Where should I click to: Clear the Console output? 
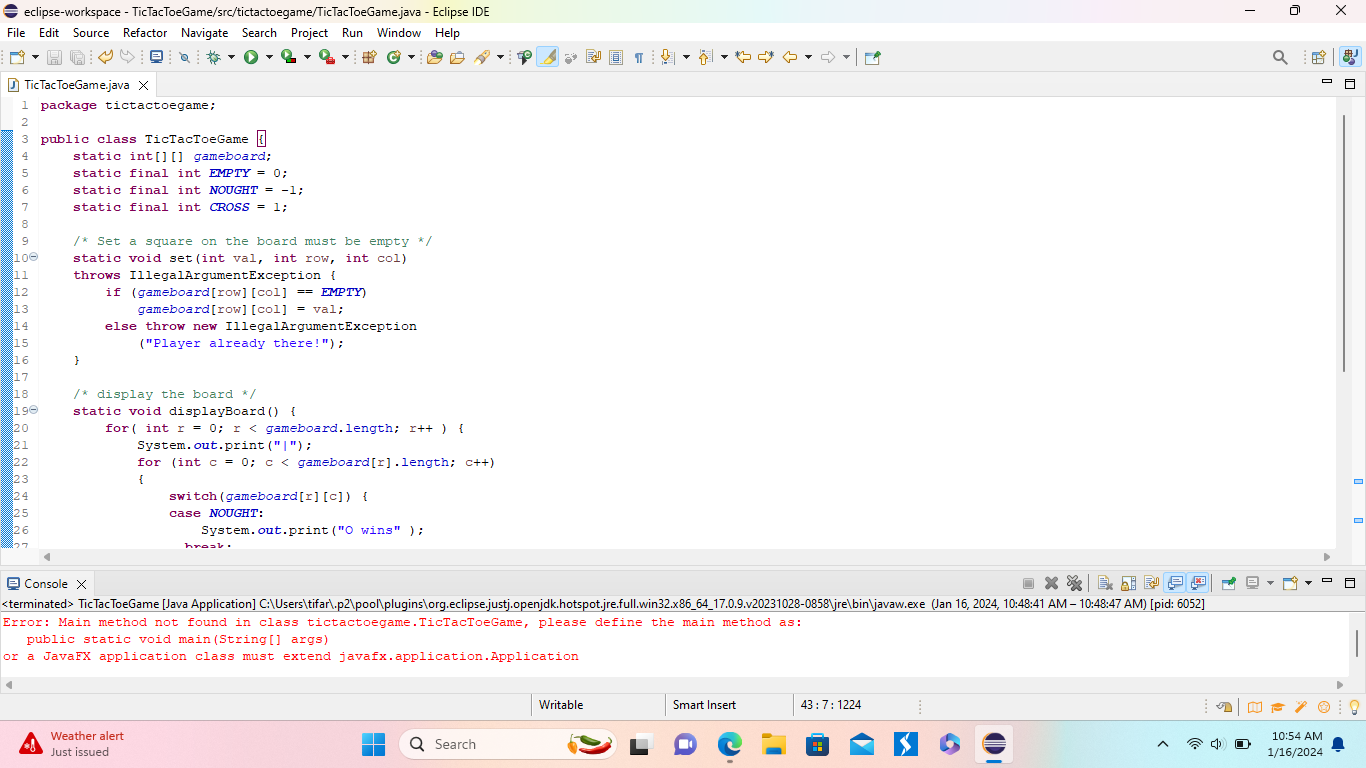click(x=1106, y=582)
